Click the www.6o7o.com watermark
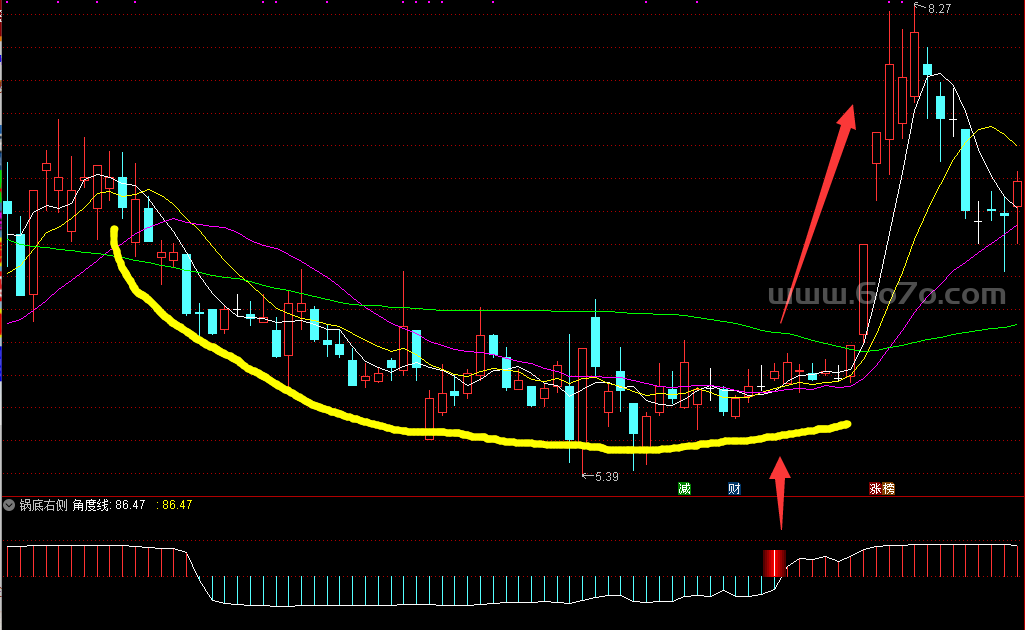Image resolution: width=1025 pixels, height=630 pixels. coord(886,295)
